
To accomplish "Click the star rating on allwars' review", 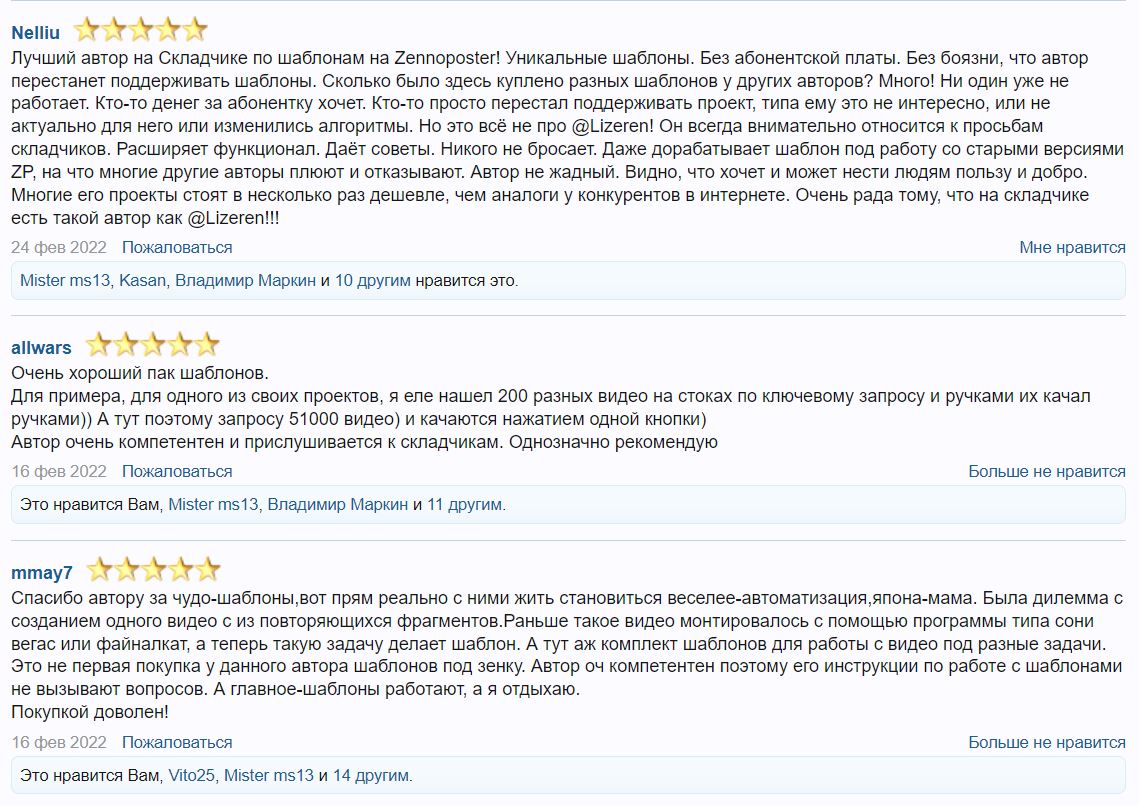I will click(152, 346).
